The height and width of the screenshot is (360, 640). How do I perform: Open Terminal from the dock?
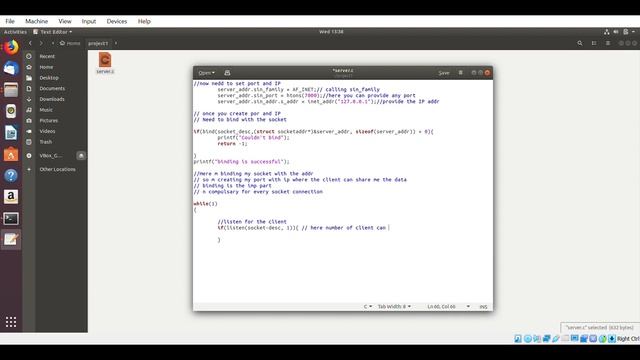(x=11, y=218)
